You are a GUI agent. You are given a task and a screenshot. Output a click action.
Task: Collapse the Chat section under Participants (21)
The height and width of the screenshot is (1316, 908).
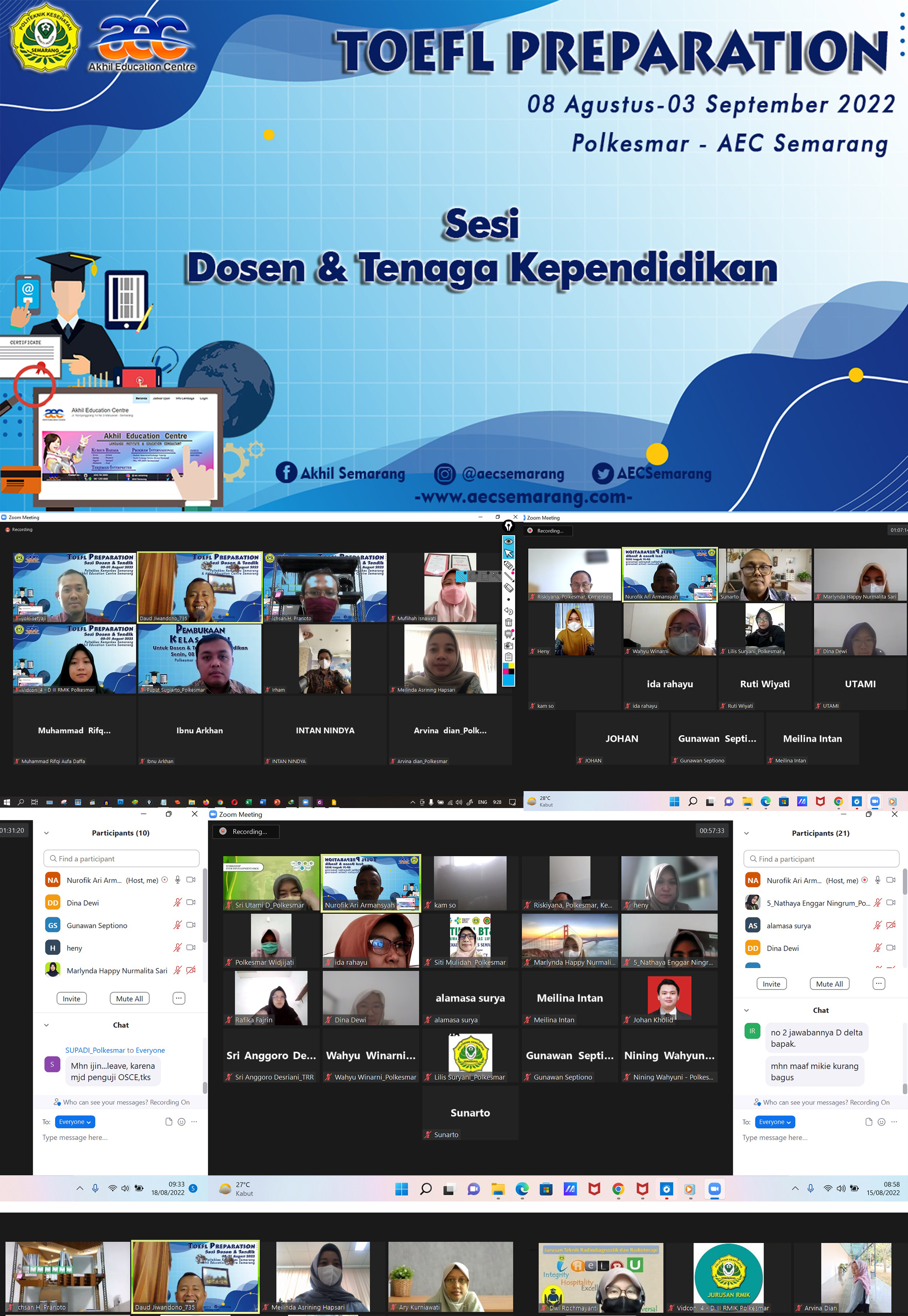[x=747, y=1010]
